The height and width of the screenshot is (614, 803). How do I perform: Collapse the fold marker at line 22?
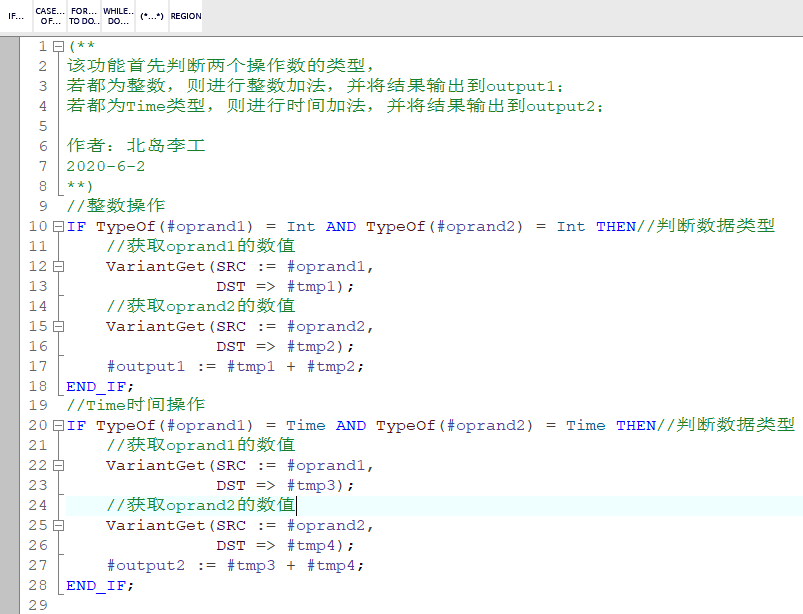[x=56, y=465]
